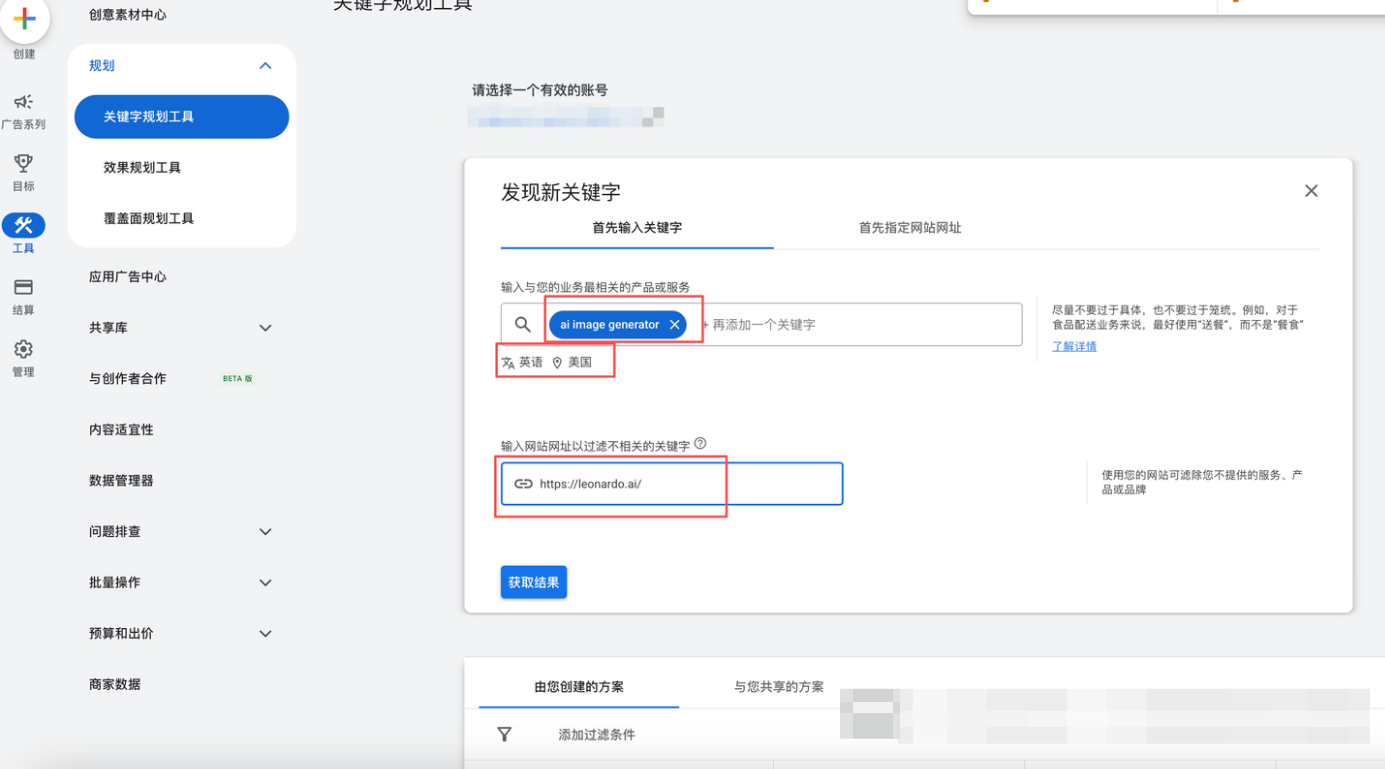This screenshot has width=1385, height=769.
Task: Open 关键字规划工具 in sidebar
Action: (182, 117)
